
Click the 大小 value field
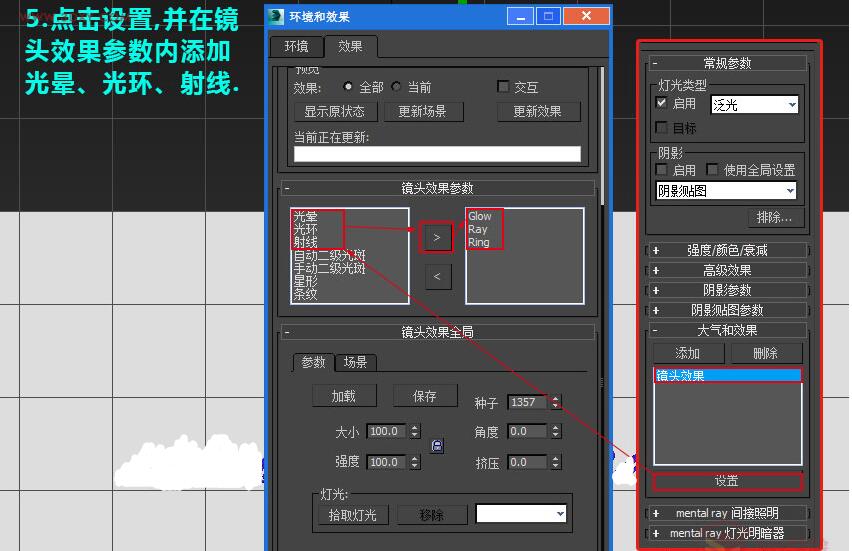pyautogui.click(x=386, y=431)
